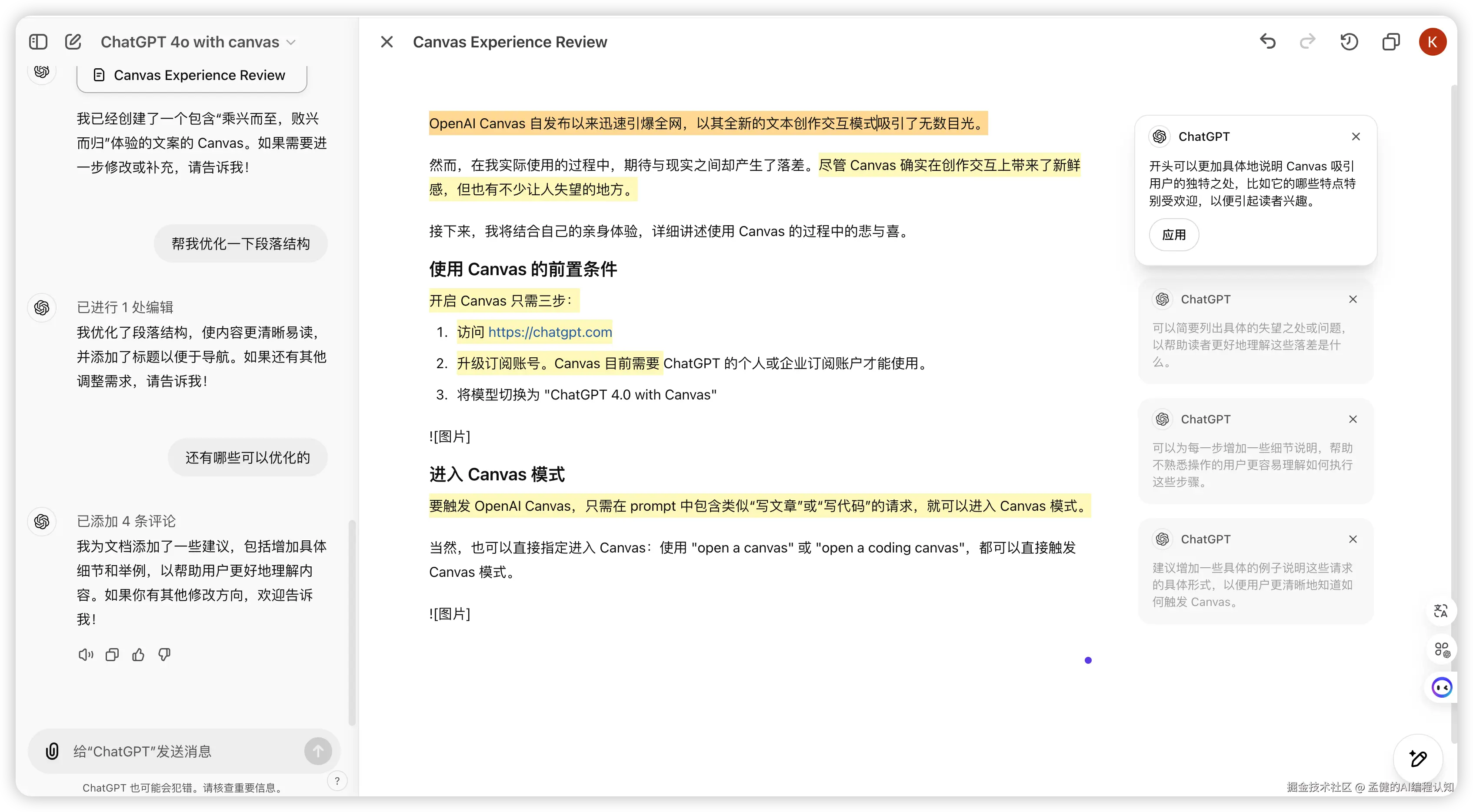
Task: Open the ChatGPT 4o with canvas model dropdown
Action: (198, 42)
